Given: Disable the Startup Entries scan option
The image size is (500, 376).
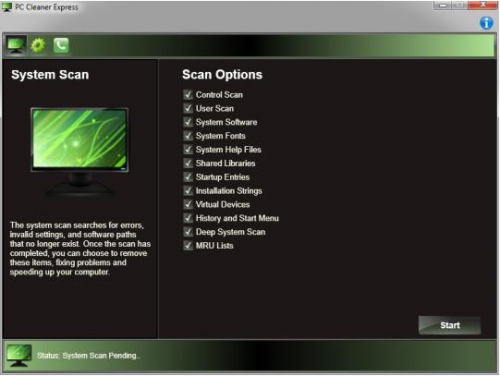Looking at the screenshot, I should (x=188, y=177).
